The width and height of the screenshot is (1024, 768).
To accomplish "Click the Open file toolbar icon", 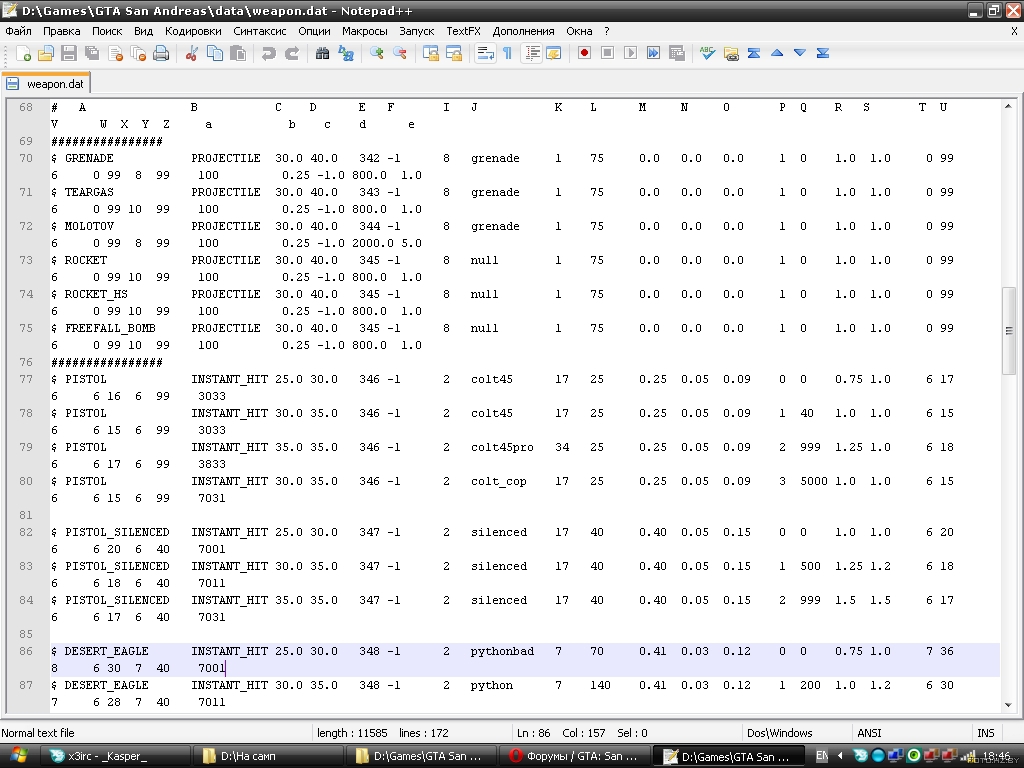I will point(46,54).
